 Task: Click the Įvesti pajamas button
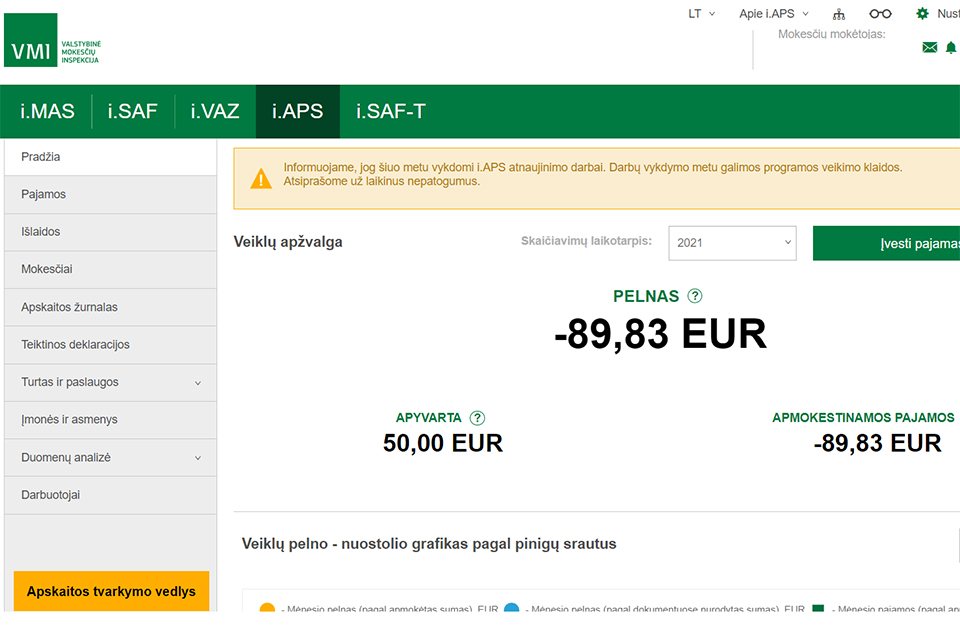[890, 243]
